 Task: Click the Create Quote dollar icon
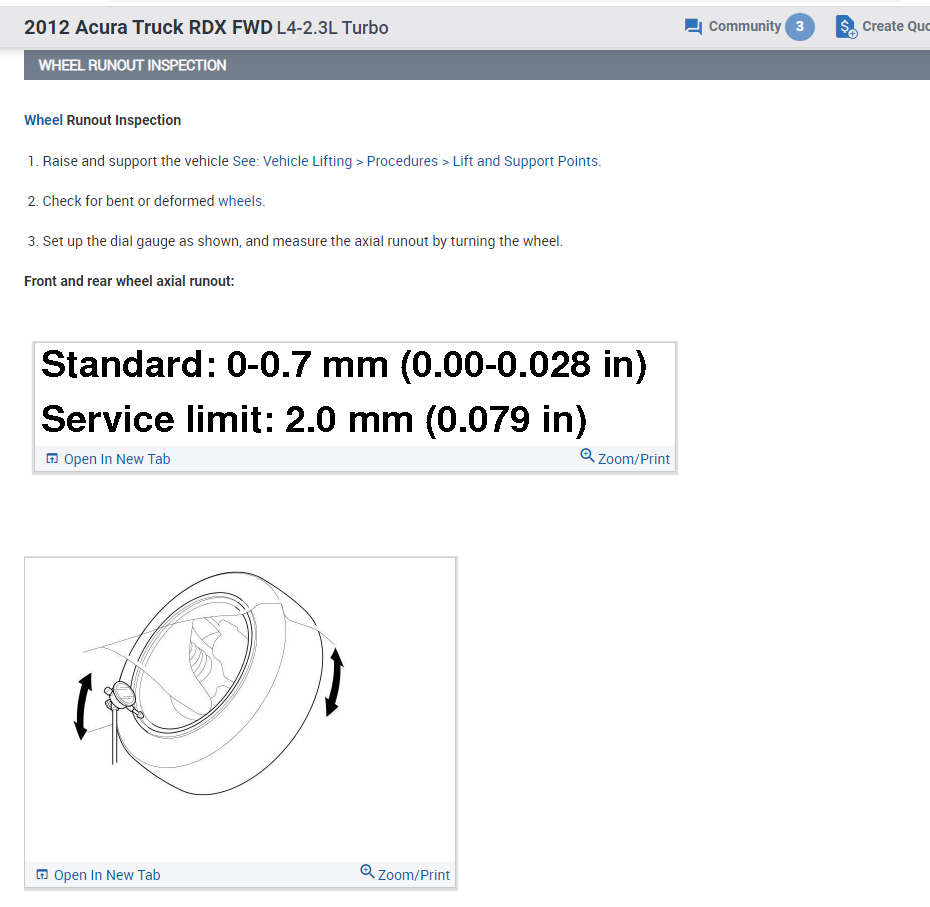pyautogui.click(x=846, y=27)
